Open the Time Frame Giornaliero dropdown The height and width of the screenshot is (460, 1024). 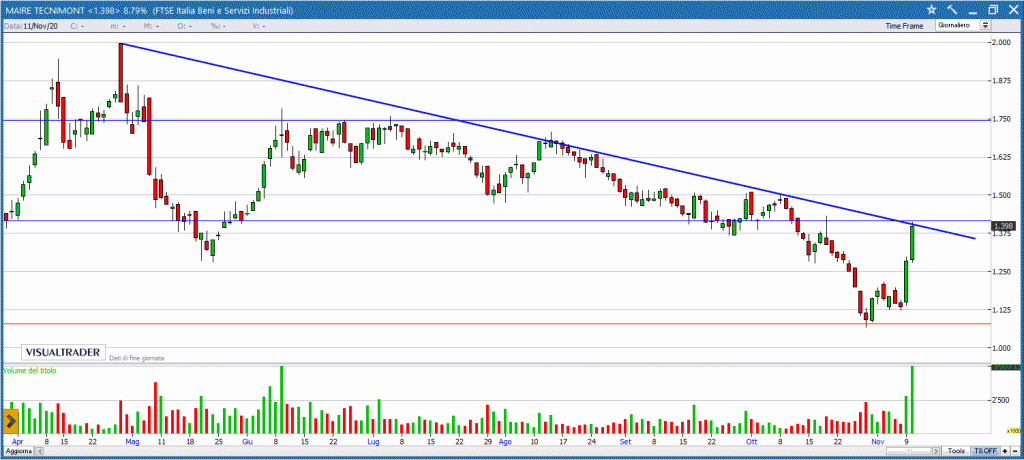(x=963, y=25)
